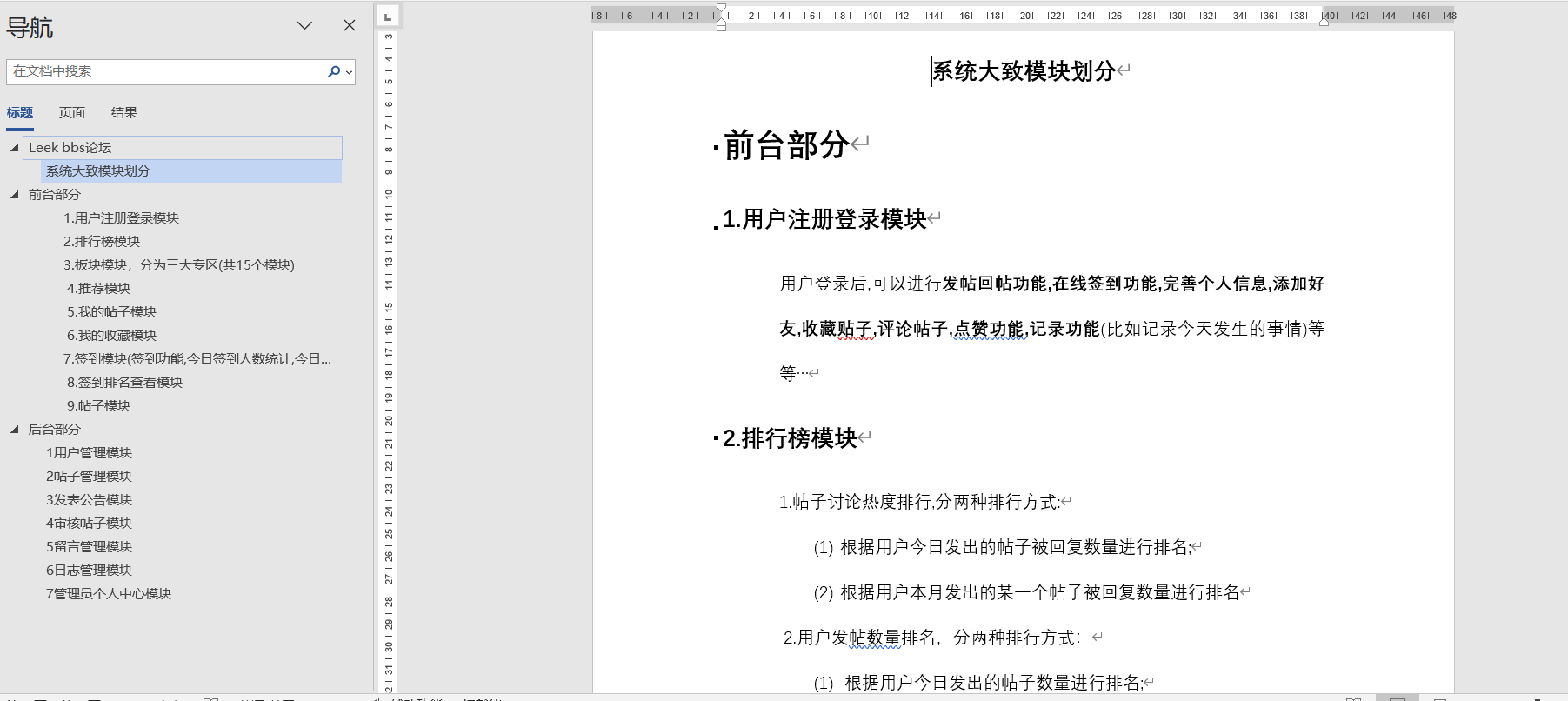Close the Navigation pane

tap(350, 25)
